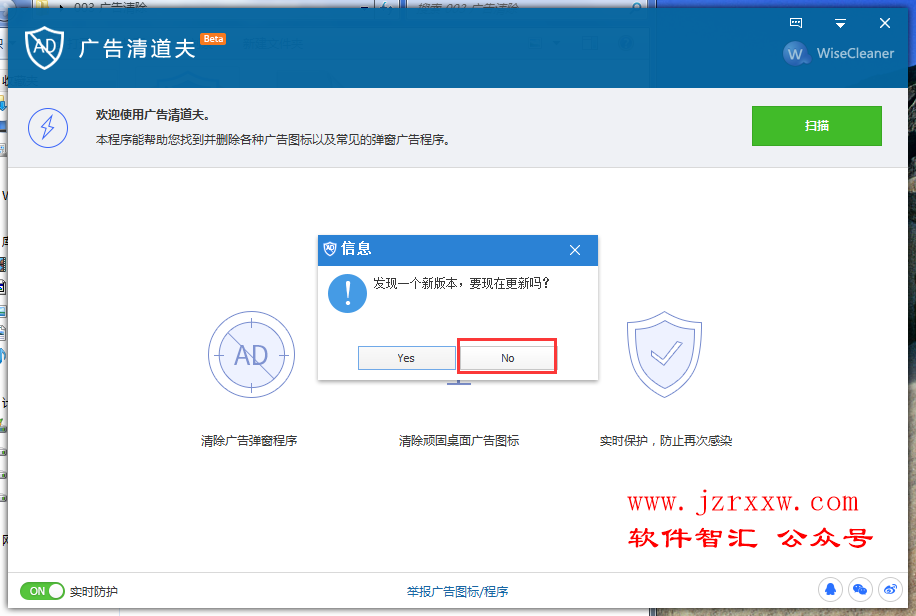
Task: Click No to decline the update
Action: coord(507,358)
